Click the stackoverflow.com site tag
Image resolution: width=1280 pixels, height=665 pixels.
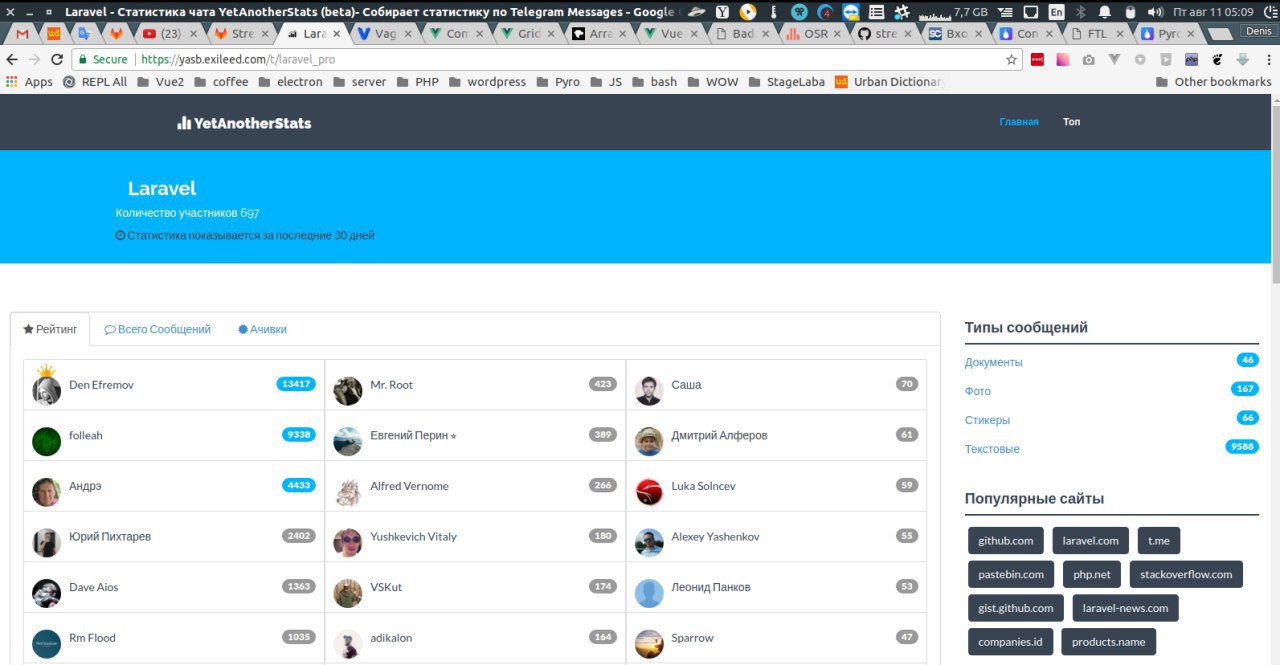coord(1187,574)
